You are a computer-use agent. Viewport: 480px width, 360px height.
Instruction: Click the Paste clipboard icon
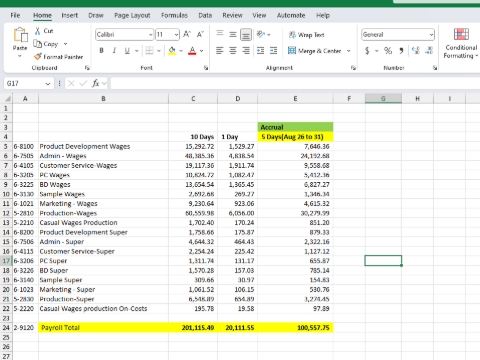[x=20, y=35]
